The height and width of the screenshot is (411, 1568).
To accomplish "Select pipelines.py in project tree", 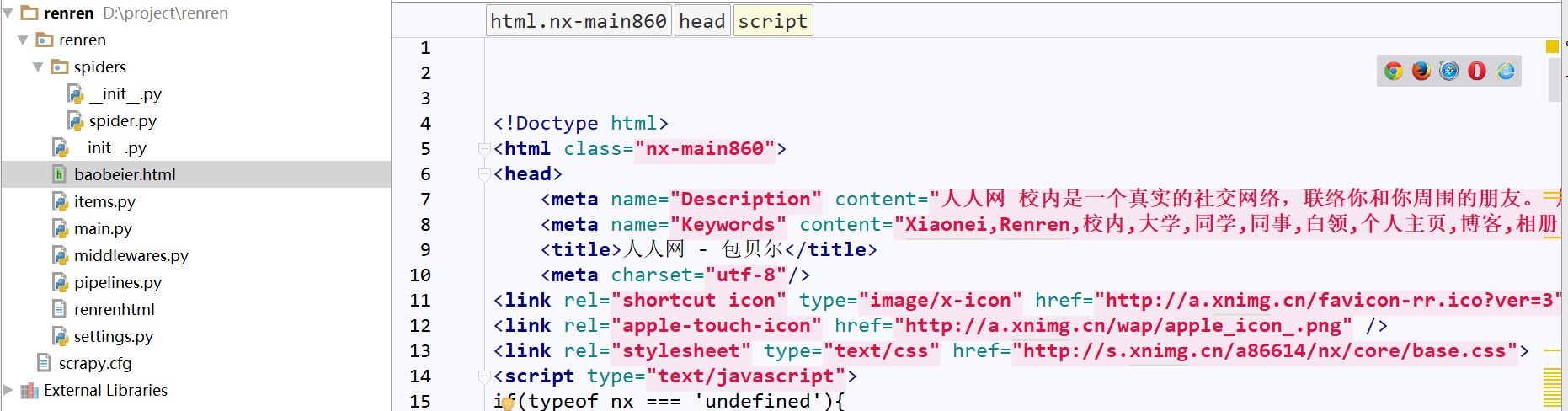I will click(118, 282).
